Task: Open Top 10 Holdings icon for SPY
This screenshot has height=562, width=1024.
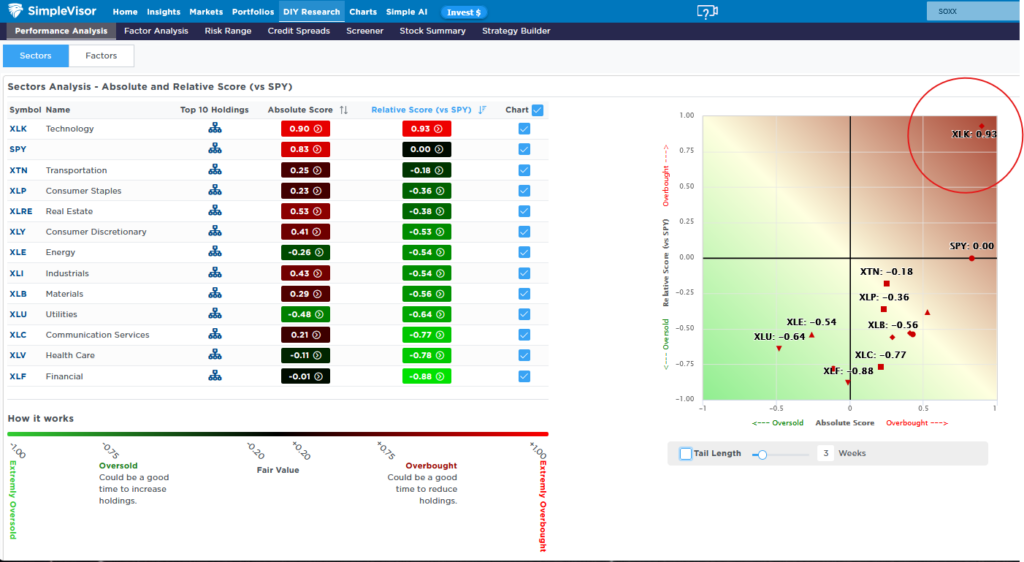Action: [x=215, y=149]
